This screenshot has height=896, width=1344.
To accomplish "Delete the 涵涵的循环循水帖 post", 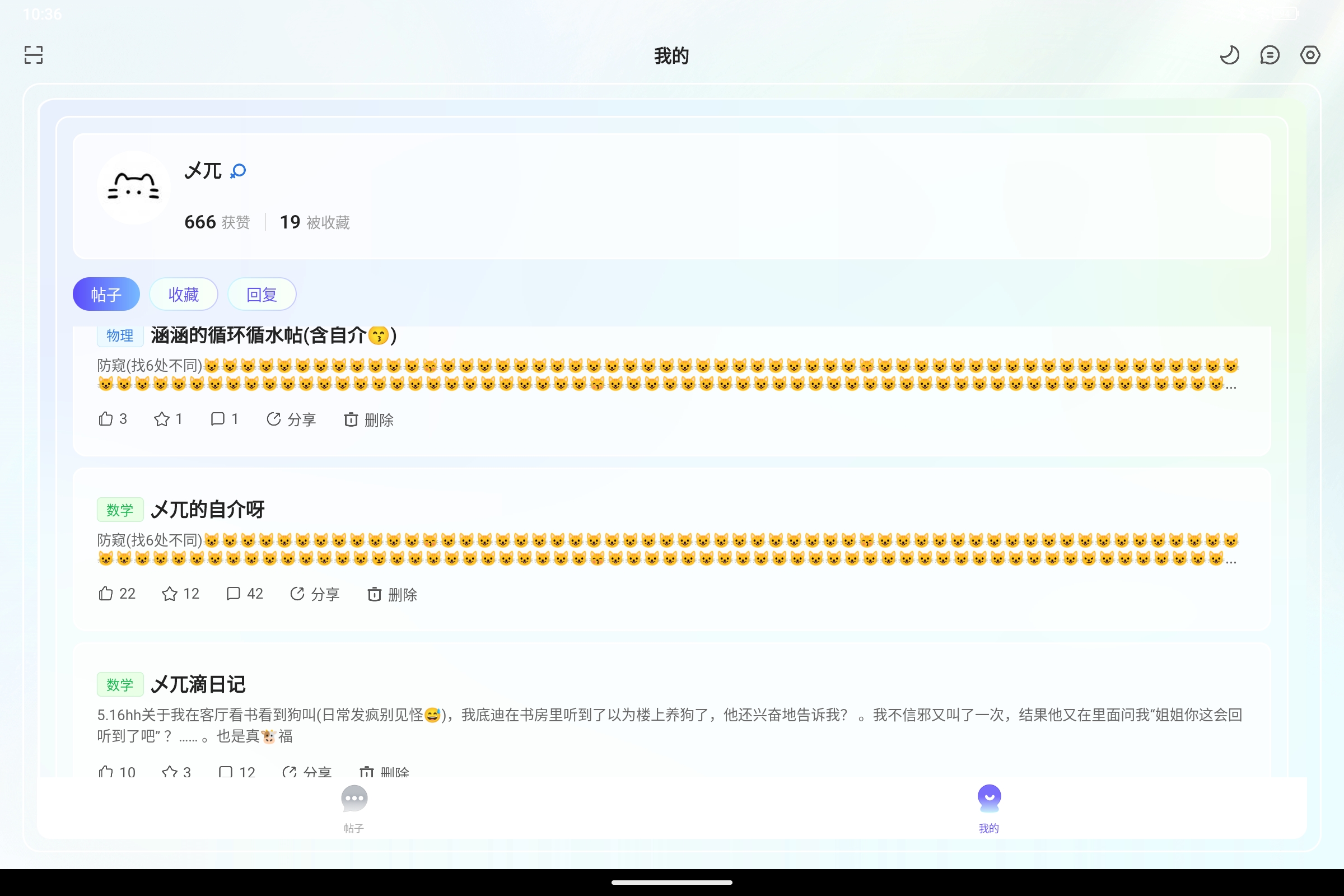I will point(368,419).
